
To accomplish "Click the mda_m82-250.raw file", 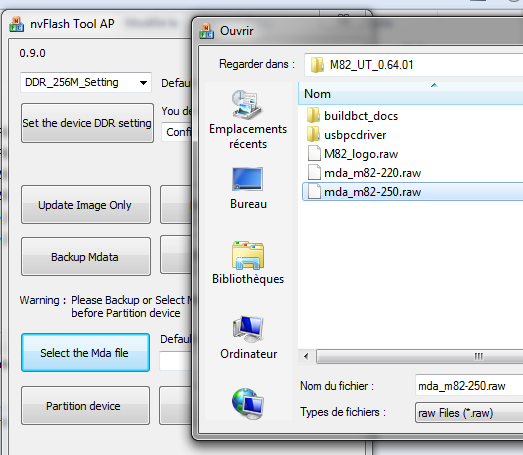I will (413, 191).
